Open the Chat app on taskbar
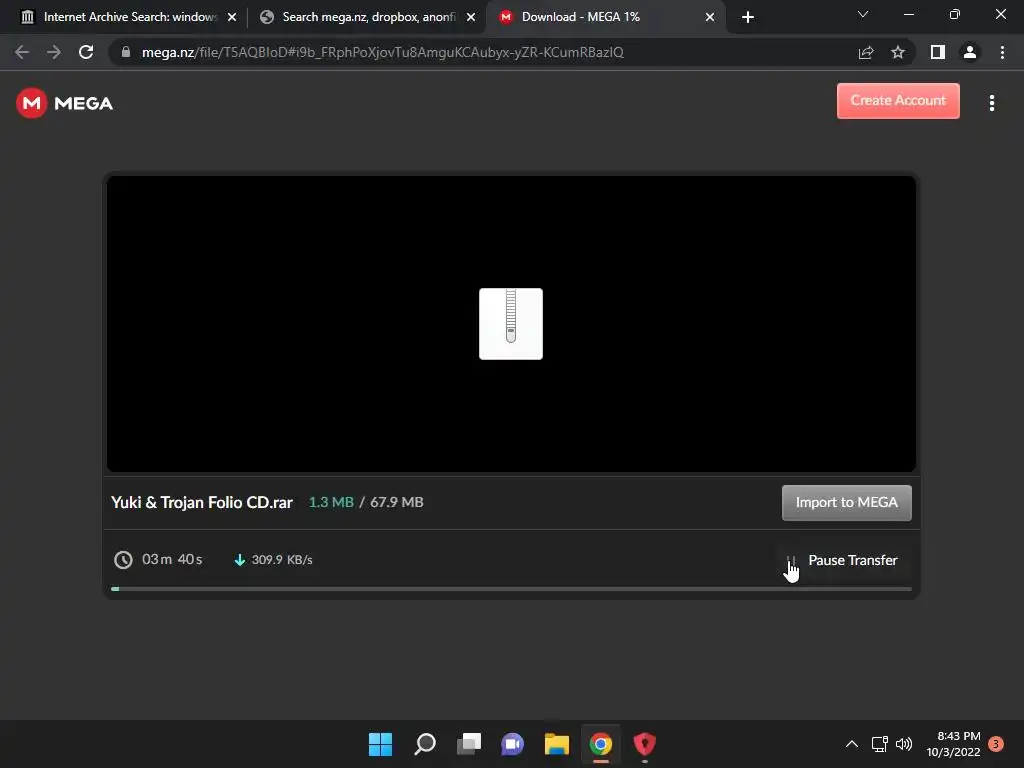Viewport: 1024px width, 768px height. [513, 744]
